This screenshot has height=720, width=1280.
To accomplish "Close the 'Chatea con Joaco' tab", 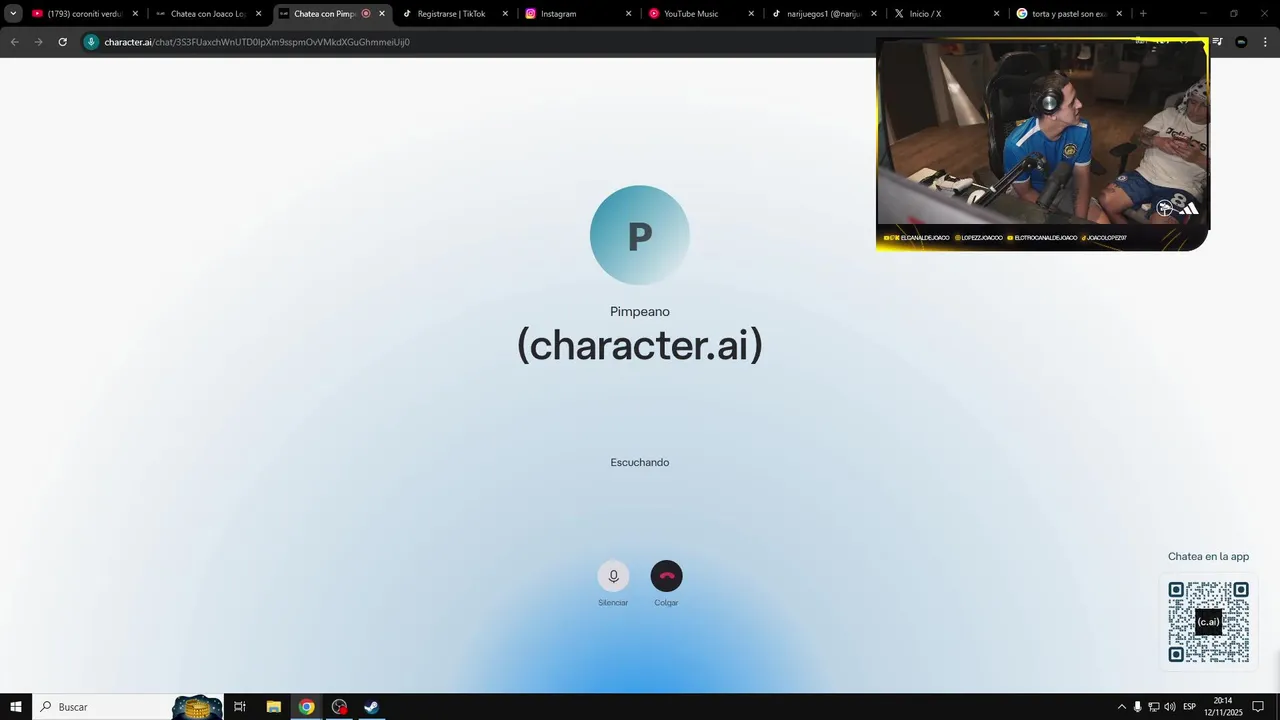I will (x=258, y=14).
